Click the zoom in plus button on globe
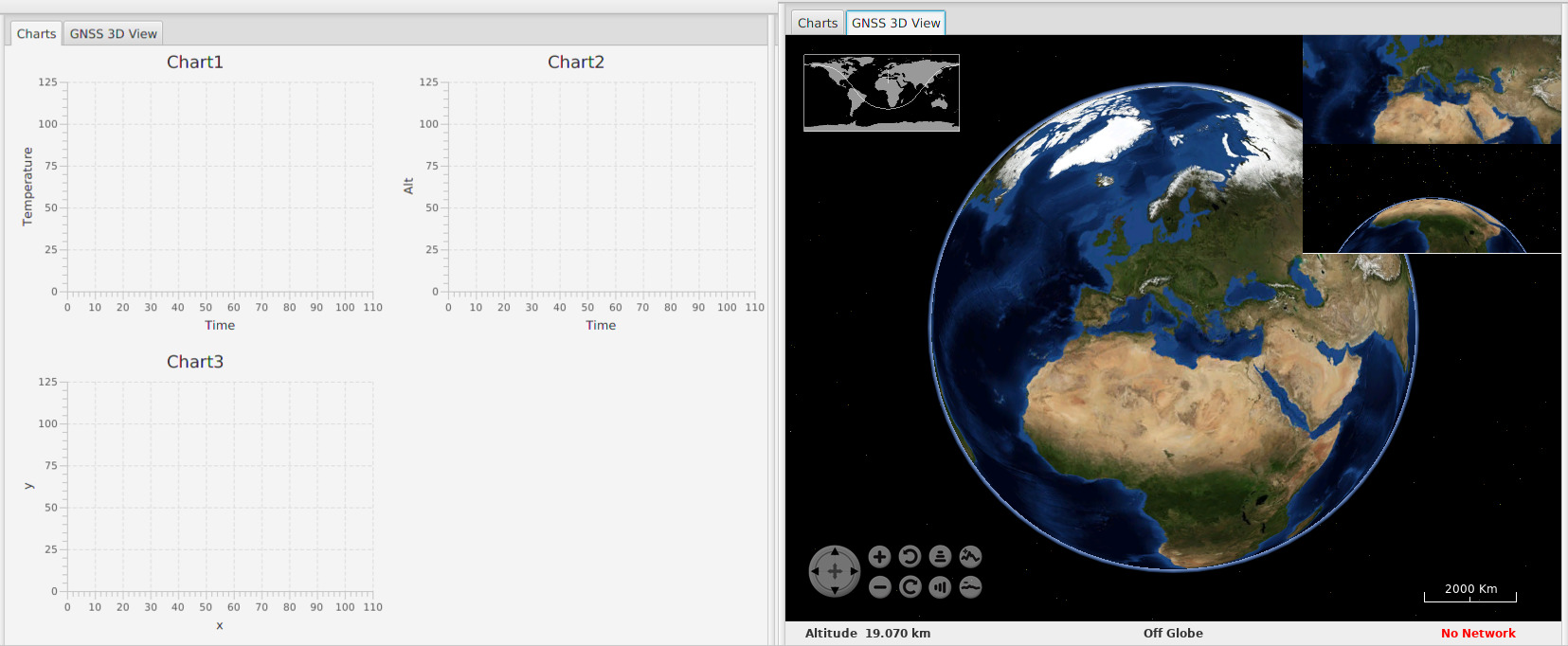Viewport: 1568px width, 646px height. (x=879, y=557)
